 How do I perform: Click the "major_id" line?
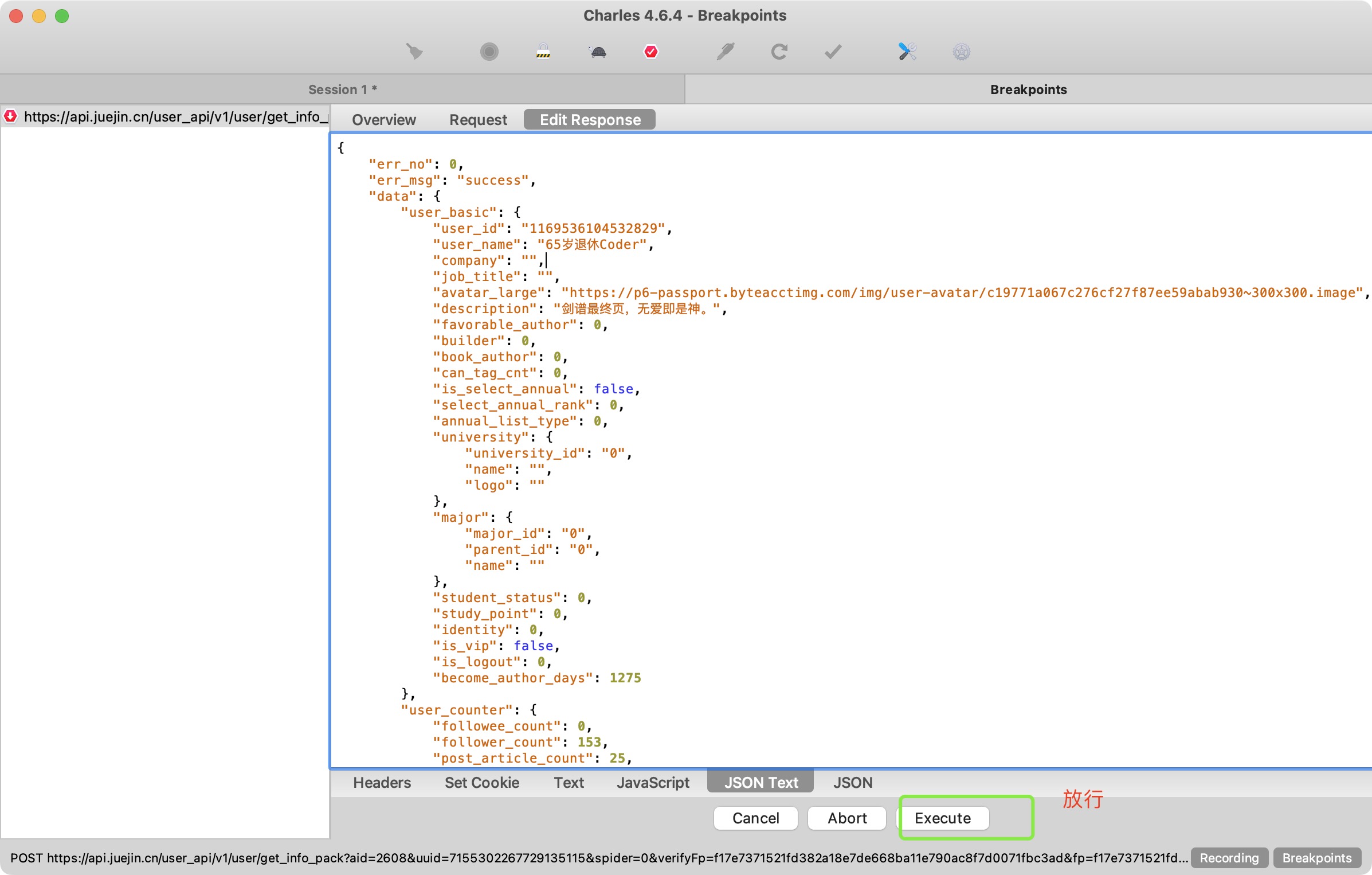pos(528,533)
